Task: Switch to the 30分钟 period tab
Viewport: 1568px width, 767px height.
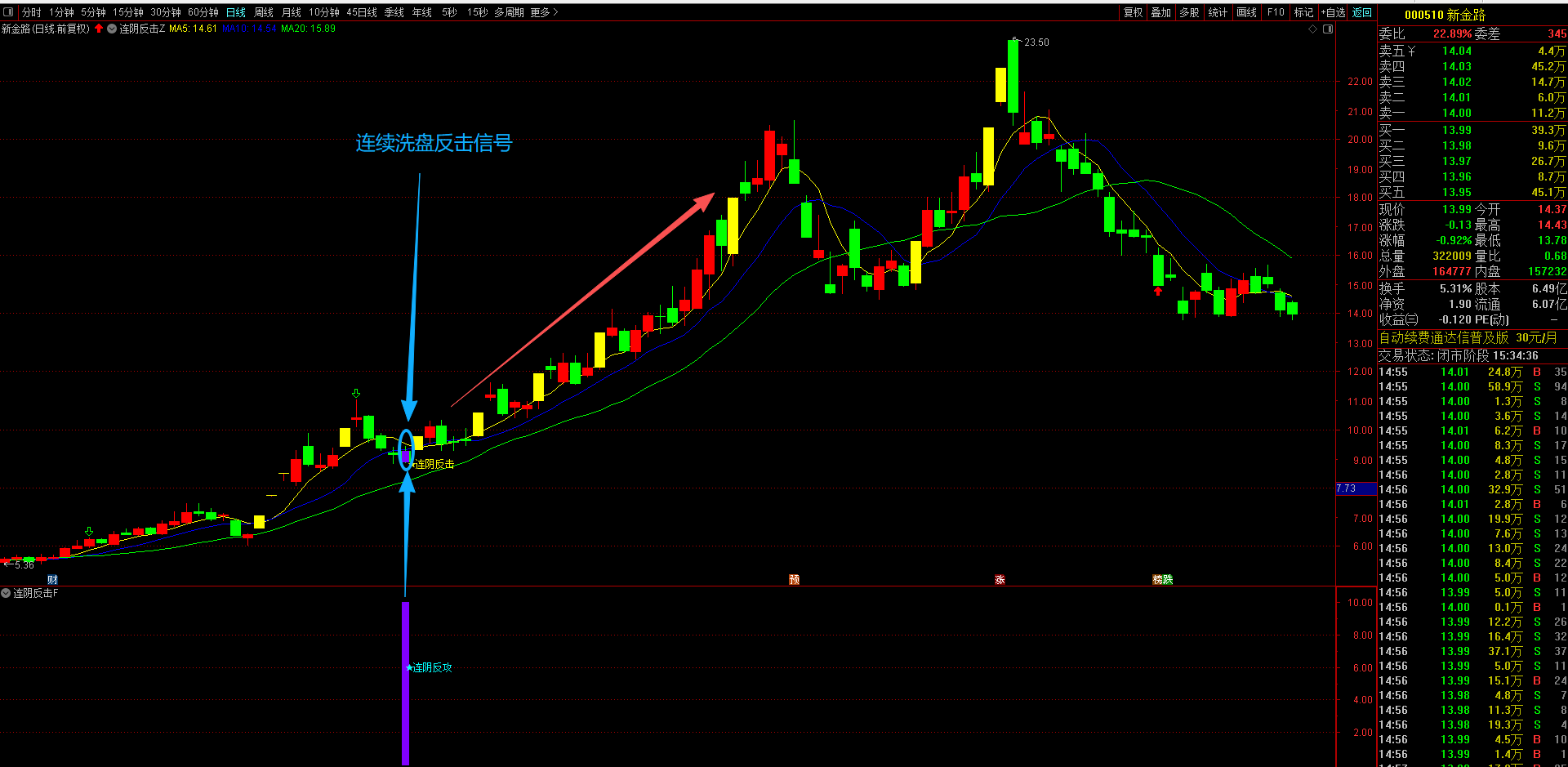Action: click(166, 12)
